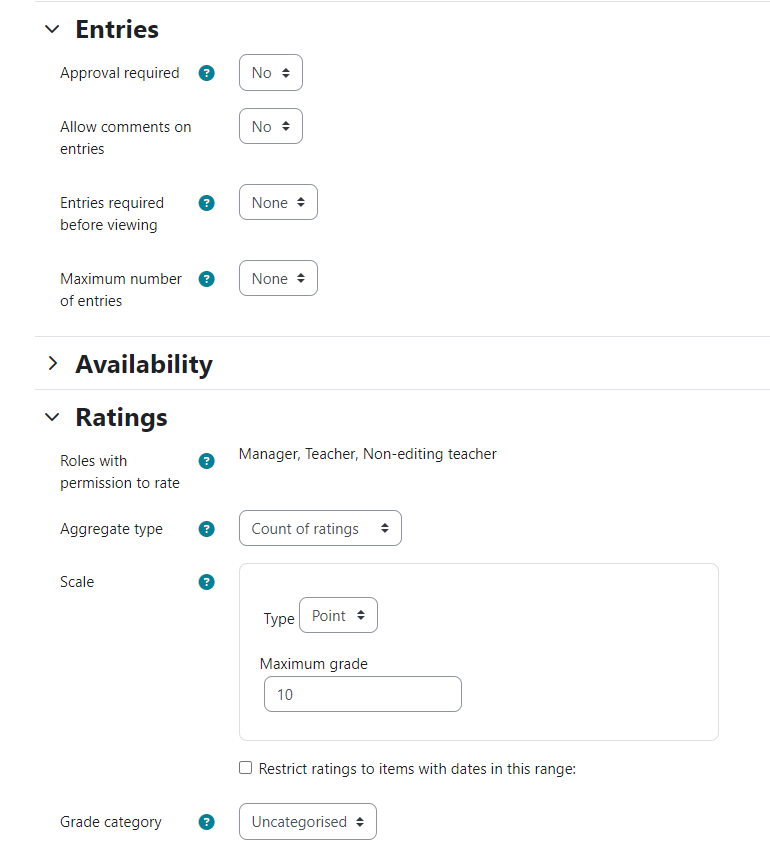
Task: Open the Grade category Uncategorised dropdown
Action: click(x=307, y=821)
